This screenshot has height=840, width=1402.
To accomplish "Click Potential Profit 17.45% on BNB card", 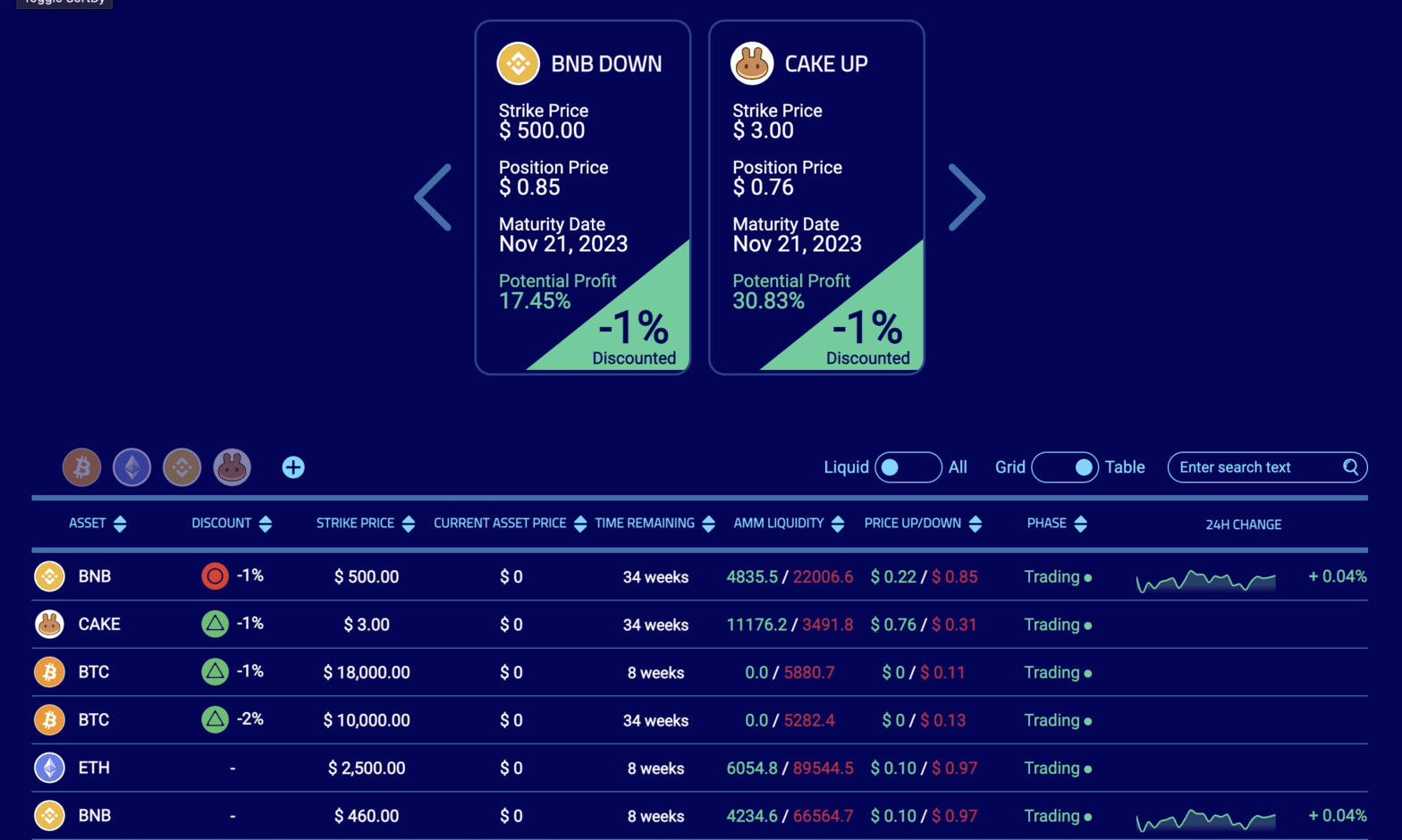I will coord(557,291).
